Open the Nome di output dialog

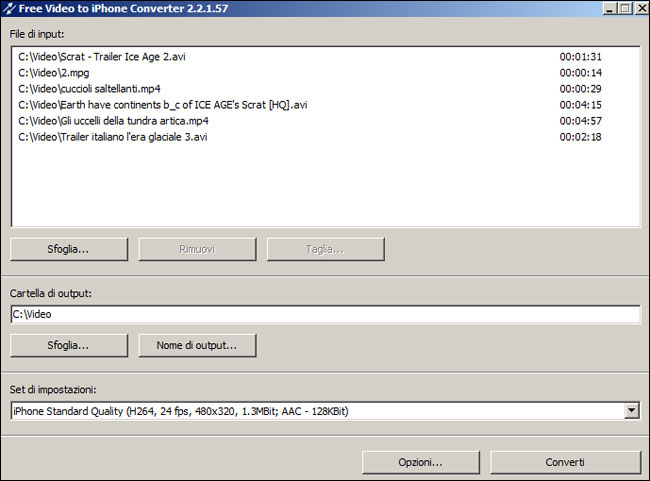(197, 345)
